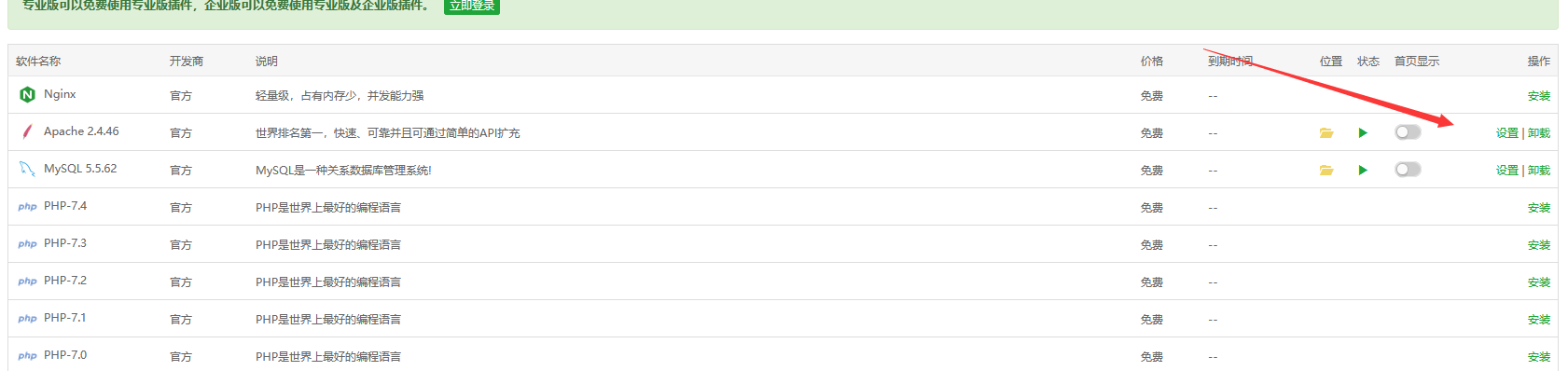Open the MySQL install folder icon

coord(1326,170)
